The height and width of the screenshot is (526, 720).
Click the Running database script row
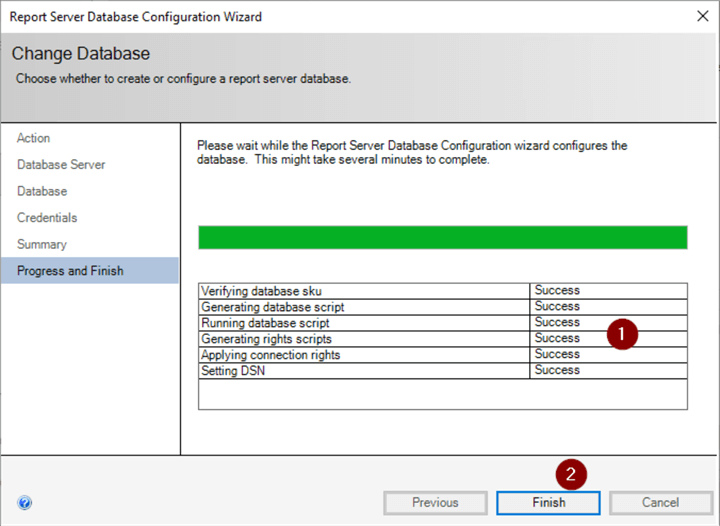coord(363,323)
